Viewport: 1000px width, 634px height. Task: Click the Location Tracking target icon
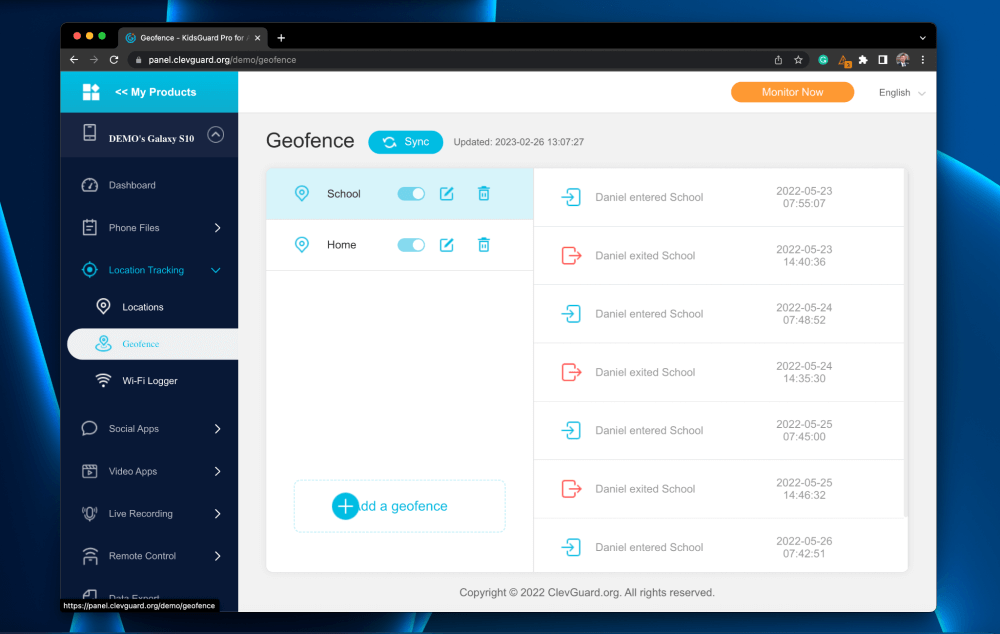[x=89, y=270]
